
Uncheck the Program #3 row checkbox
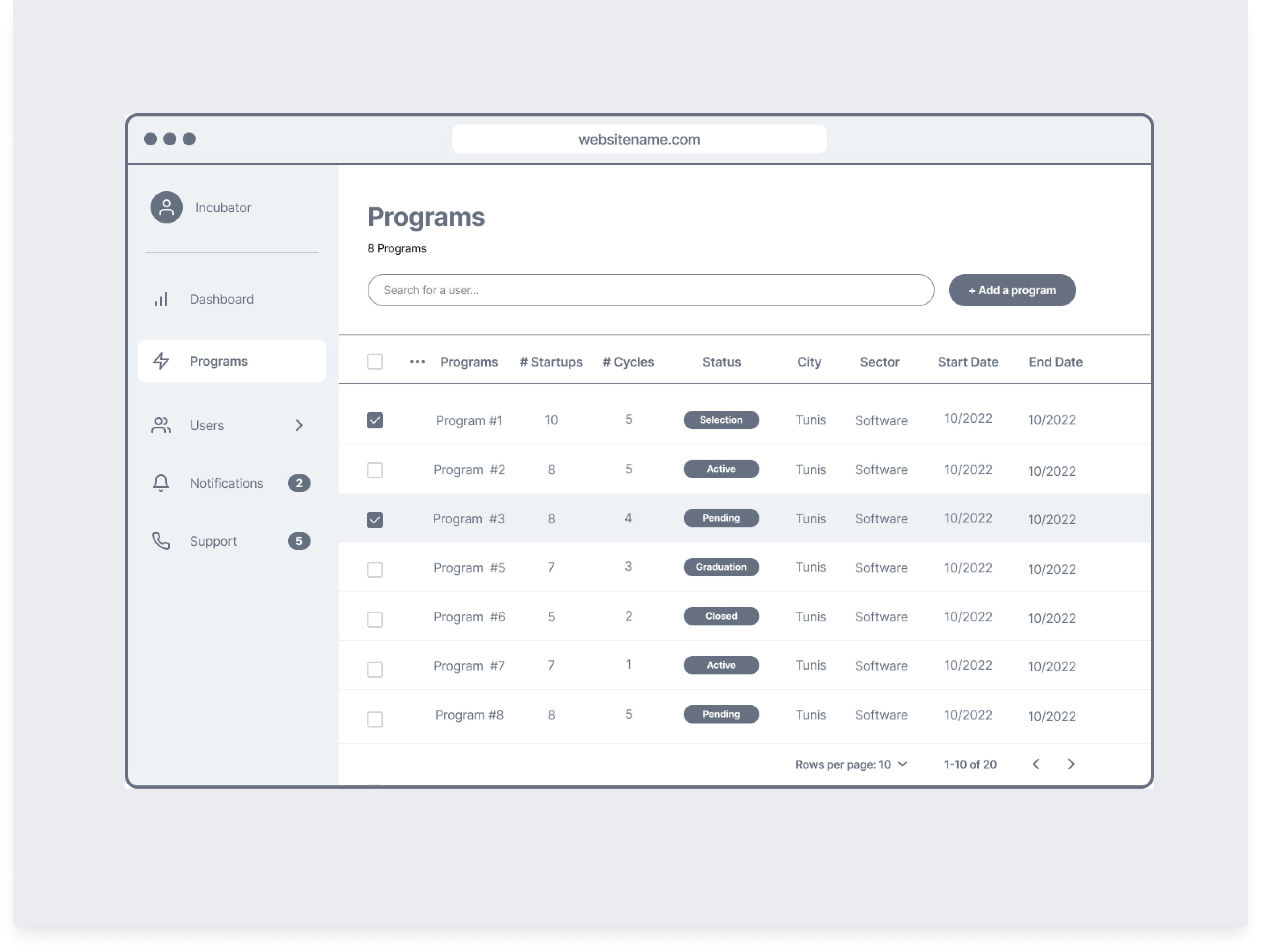374,520
